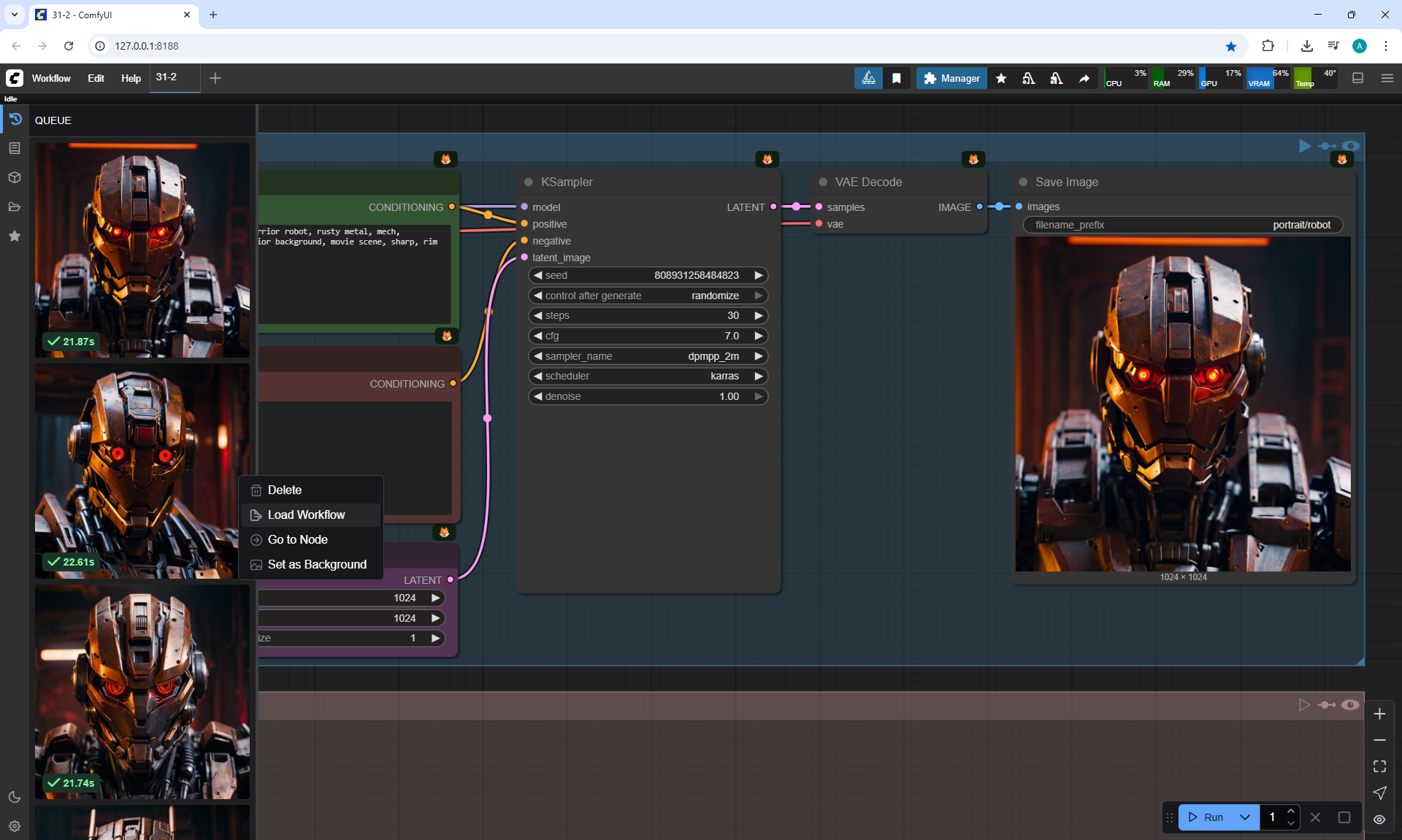Screen dimensions: 1402x840
Task: Open the Model Library cube icon
Action: pyautogui.click(x=15, y=177)
